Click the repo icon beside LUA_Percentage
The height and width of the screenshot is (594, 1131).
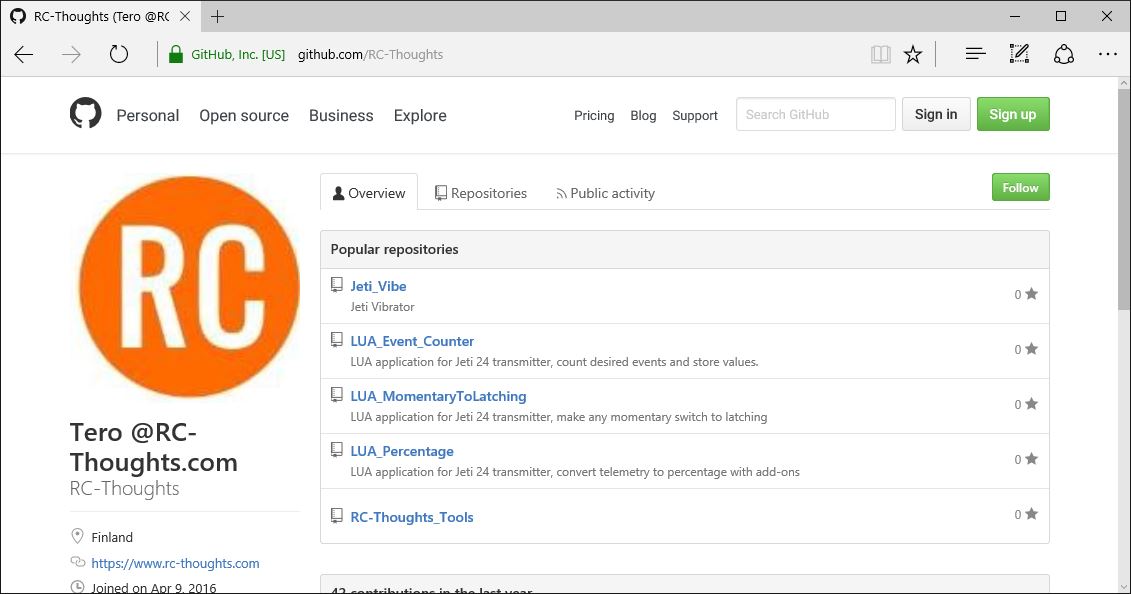336,450
